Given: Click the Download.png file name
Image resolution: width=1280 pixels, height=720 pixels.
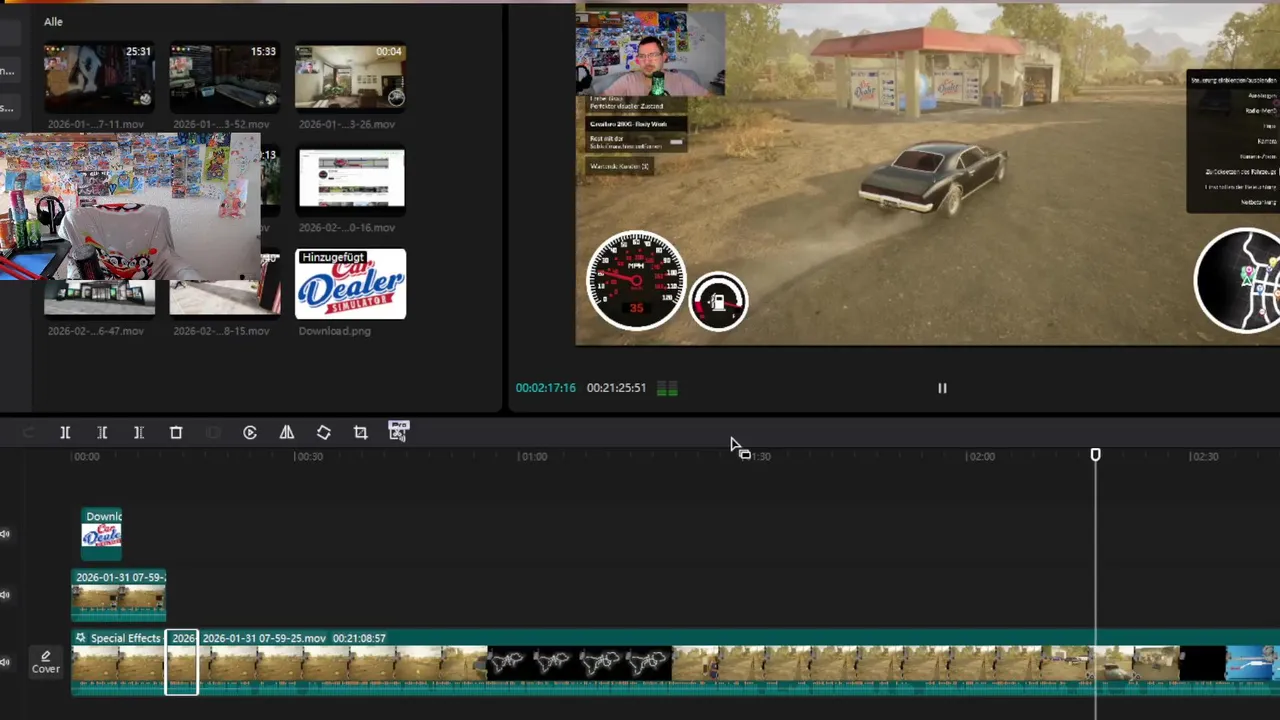Looking at the screenshot, I should click(335, 331).
